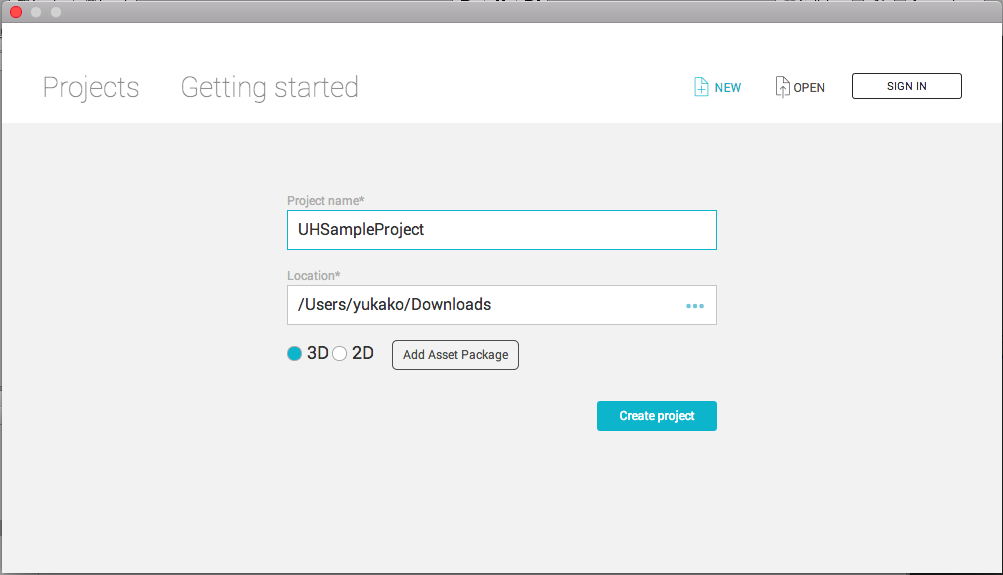Close the window with red button

point(16,12)
